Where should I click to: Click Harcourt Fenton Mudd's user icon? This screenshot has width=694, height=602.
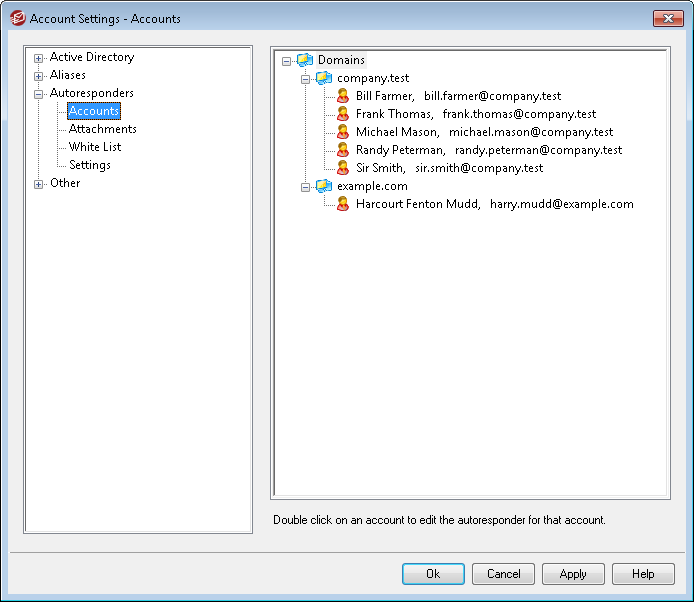pos(343,204)
